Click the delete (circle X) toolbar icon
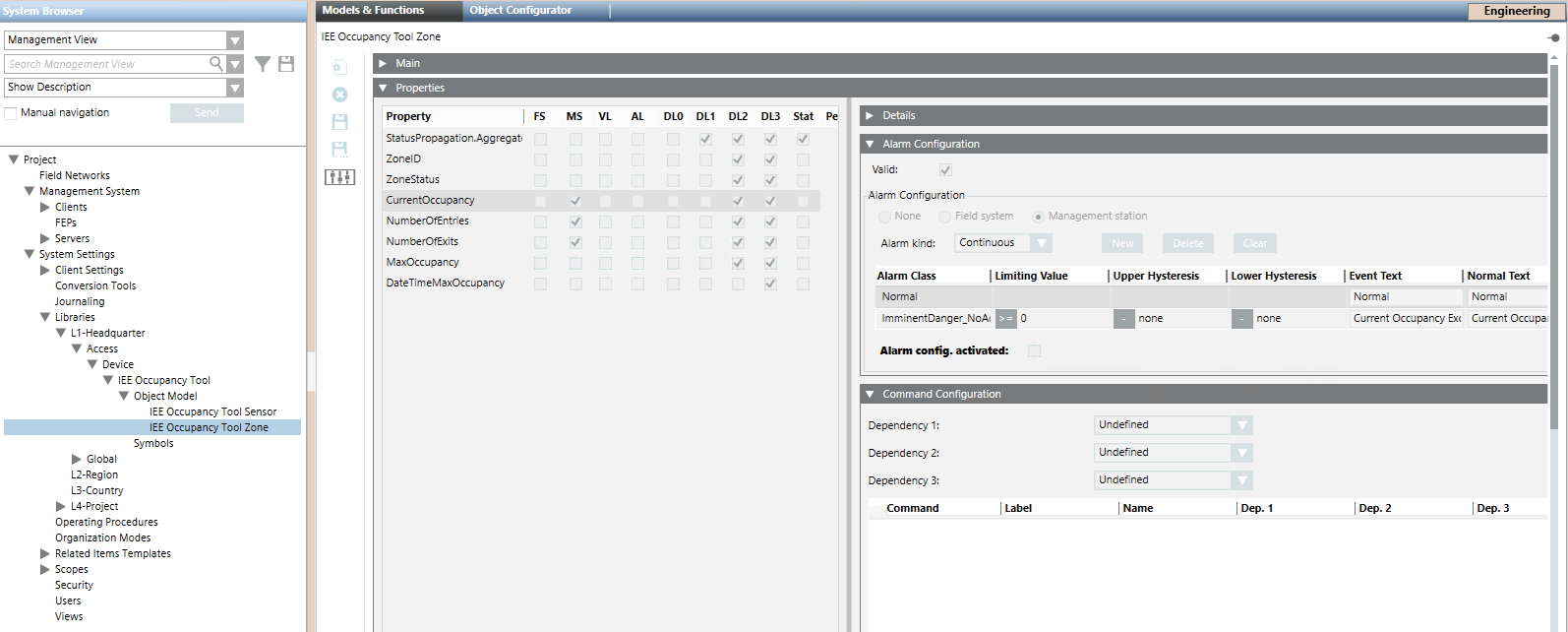The image size is (1568, 632). pos(339,95)
